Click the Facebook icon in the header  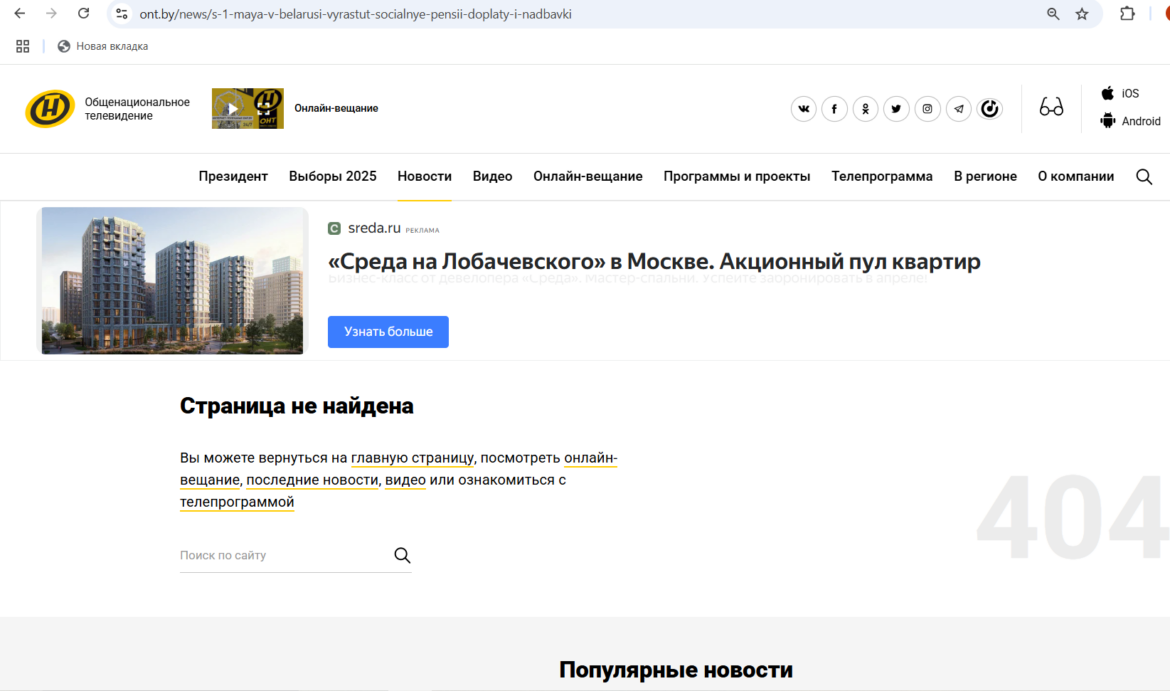pos(834,108)
